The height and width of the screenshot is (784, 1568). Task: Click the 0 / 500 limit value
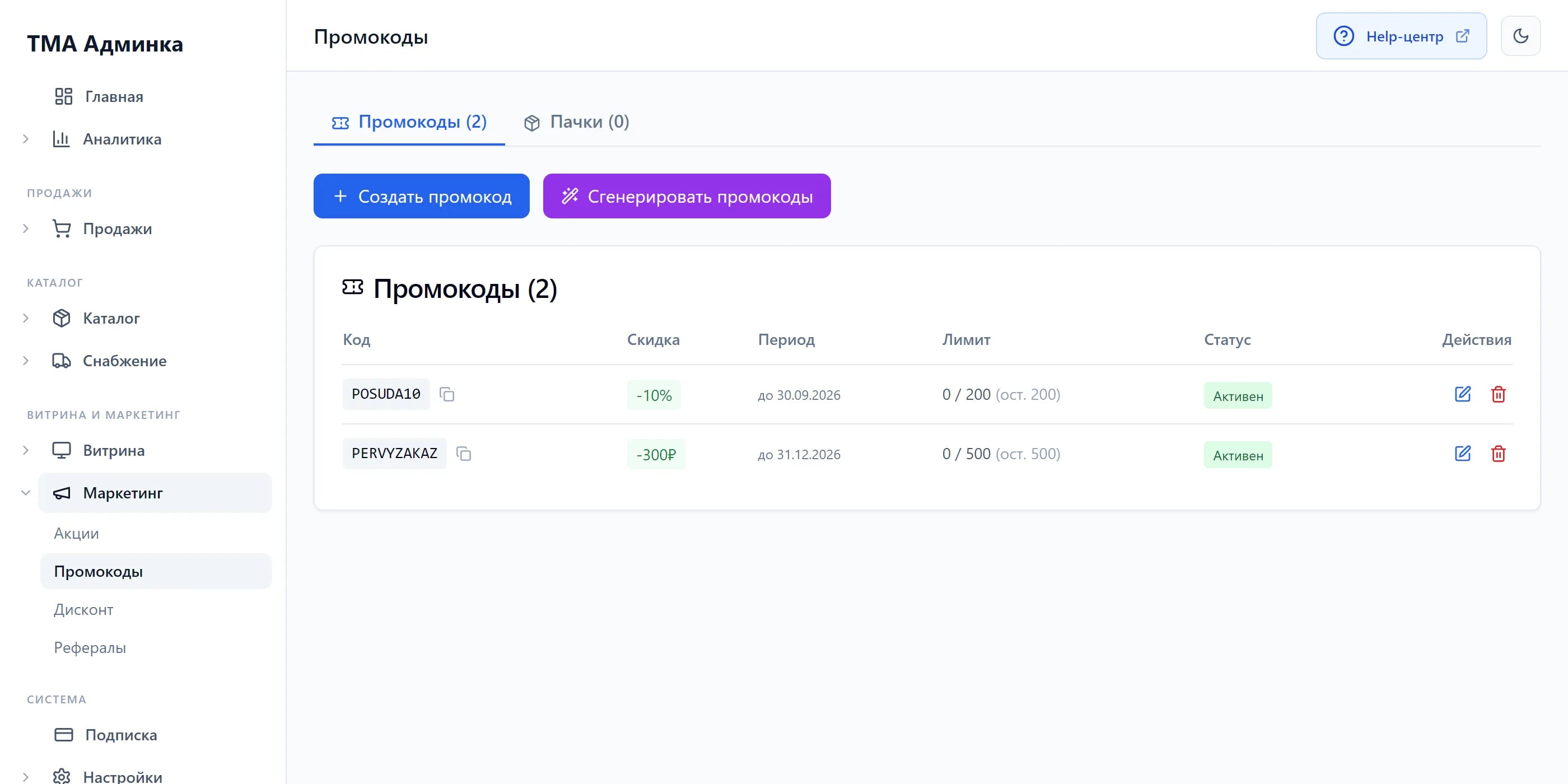point(966,454)
